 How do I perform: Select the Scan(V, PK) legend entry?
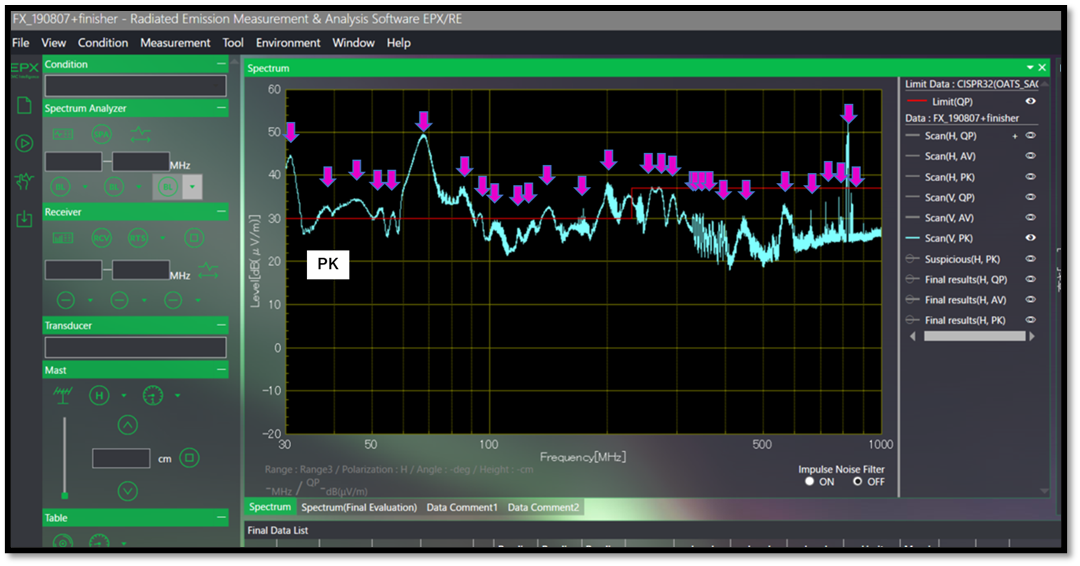pyautogui.click(x=949, y=238)
